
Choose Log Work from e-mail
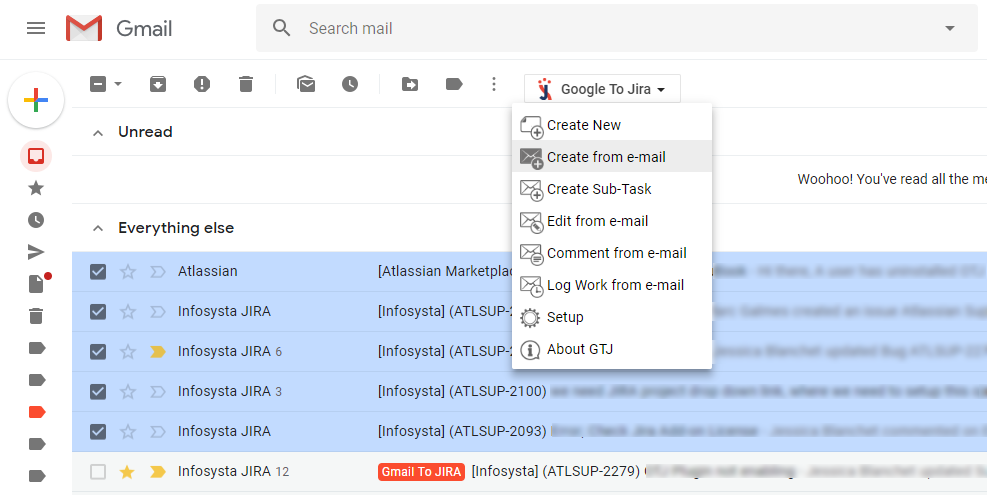tap(615, 285)
